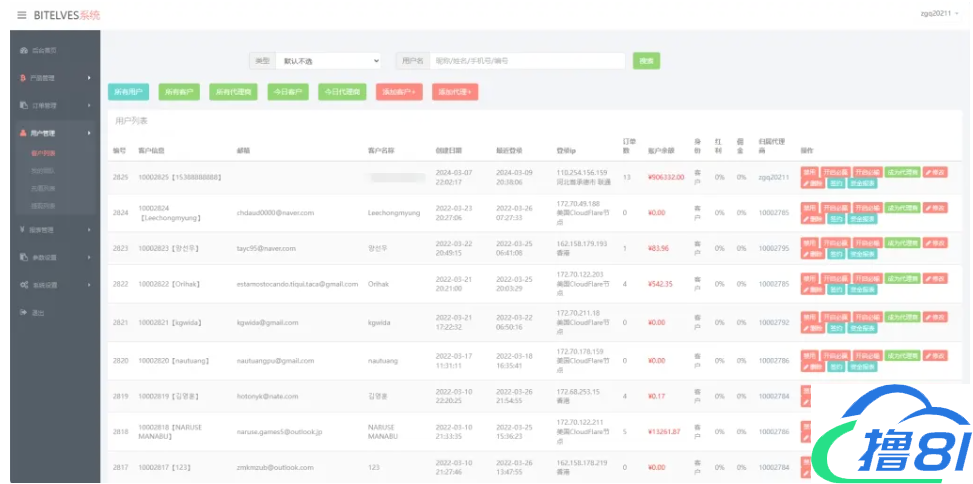Click the 退出 logout icon in sidebar

coord(23,313)
